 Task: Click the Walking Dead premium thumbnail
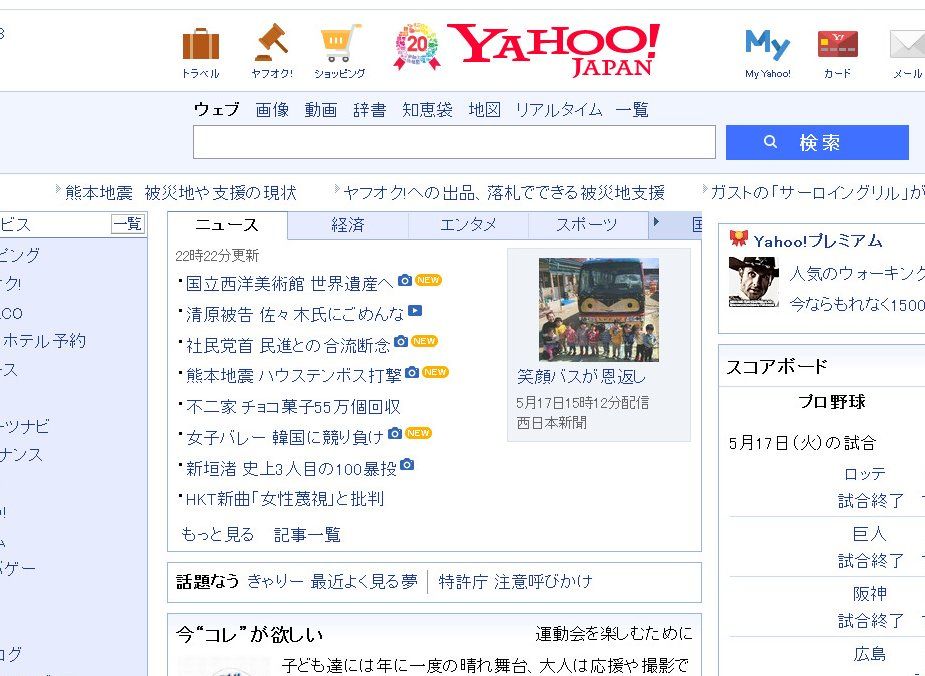pos(754,282)
